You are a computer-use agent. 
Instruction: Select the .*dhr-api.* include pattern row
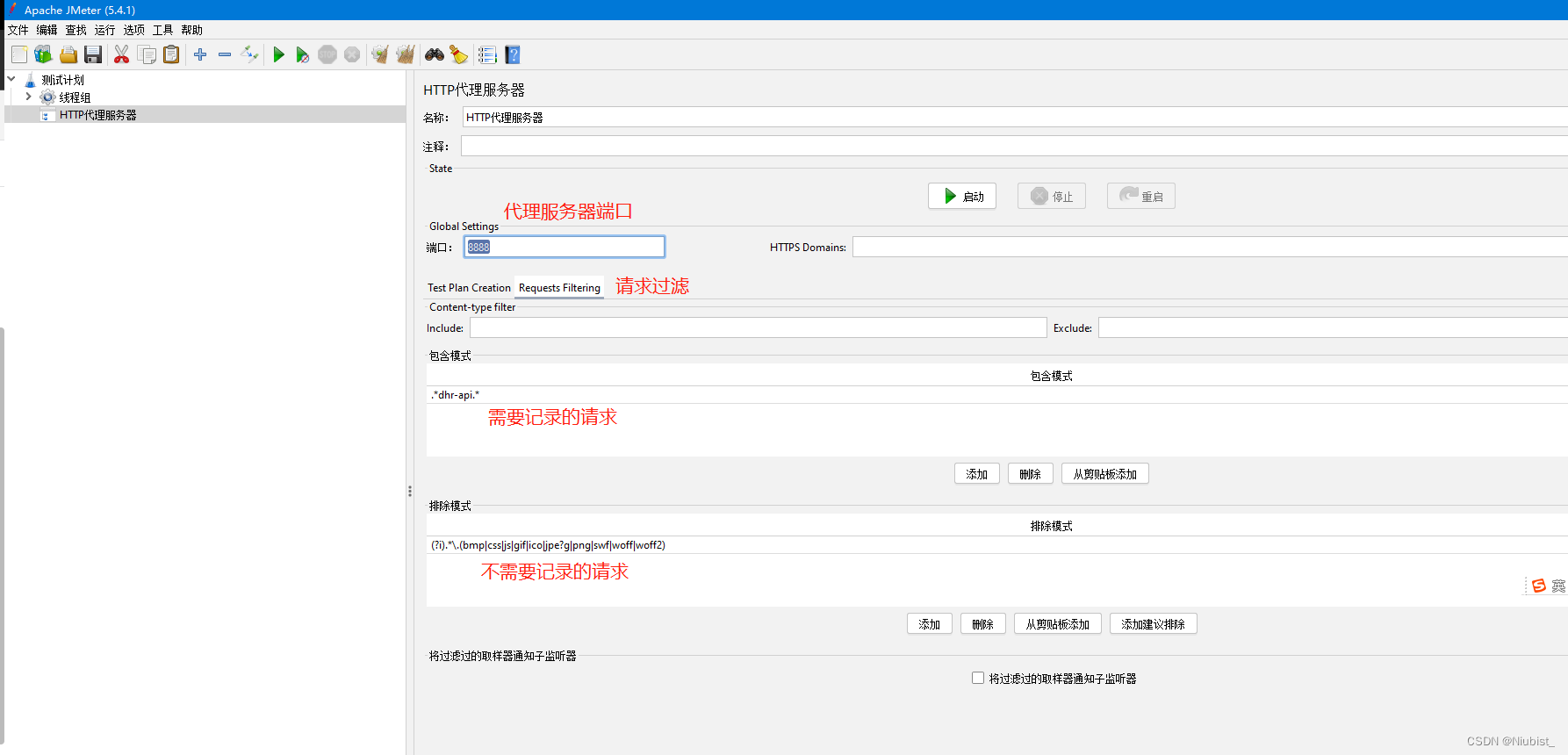[997, 395]
